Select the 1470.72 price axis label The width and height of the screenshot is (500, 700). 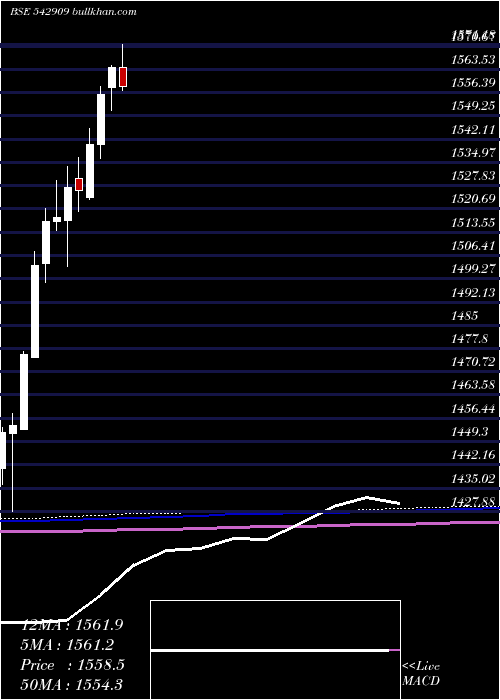click(x=473, y=362)
